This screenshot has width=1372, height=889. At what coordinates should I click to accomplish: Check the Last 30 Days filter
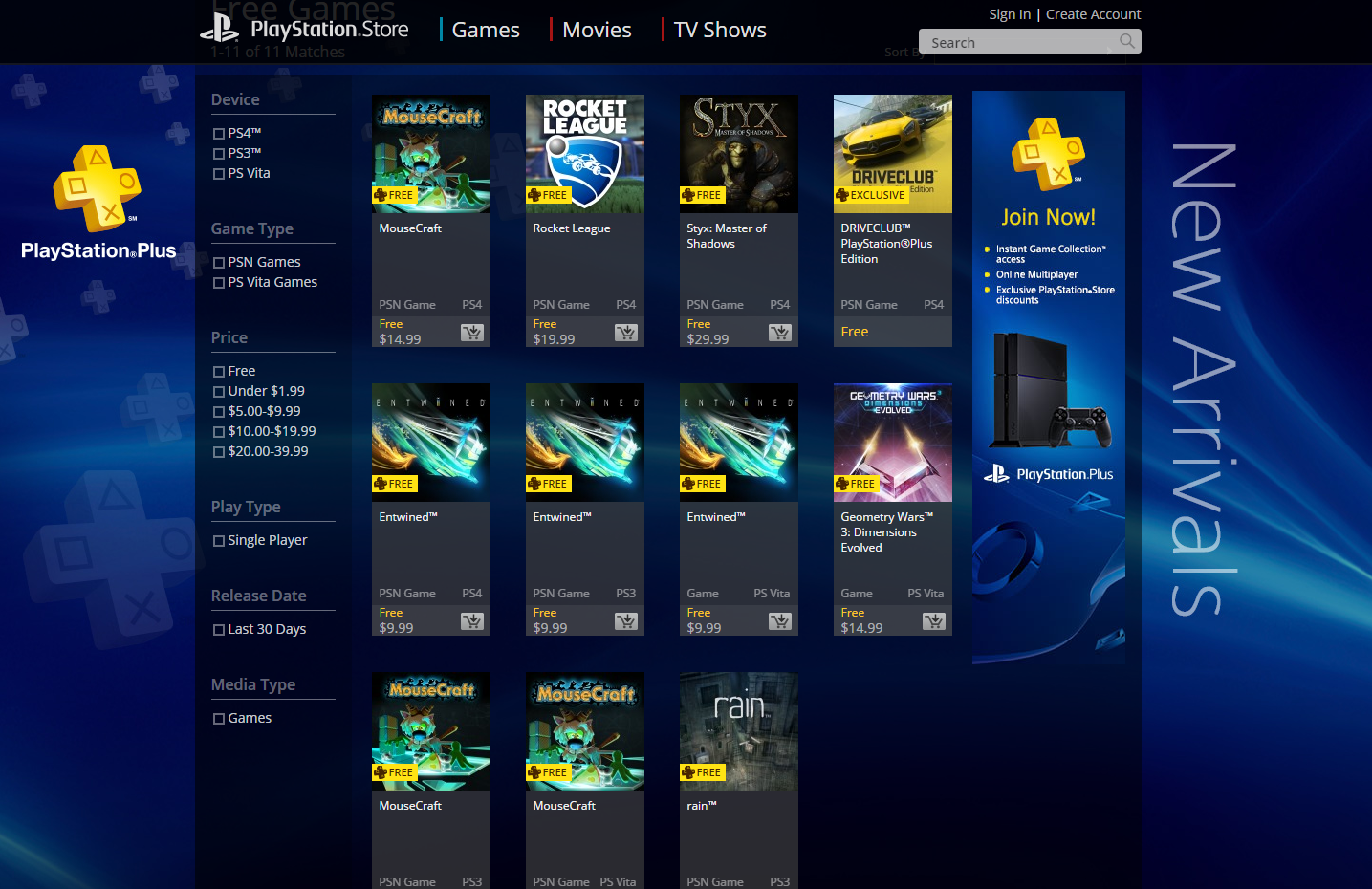pos(219,630)
